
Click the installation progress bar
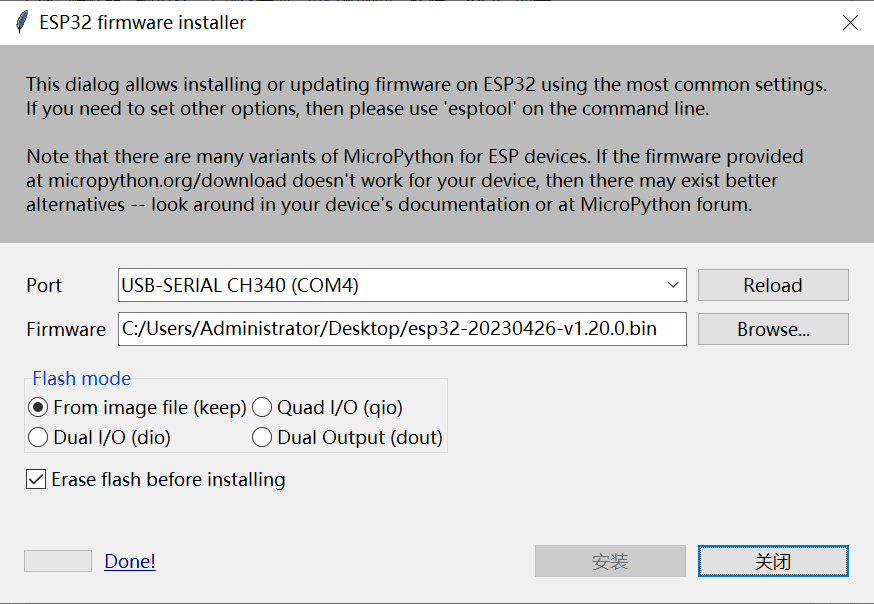pyautogui.click(x=58, y=561)
